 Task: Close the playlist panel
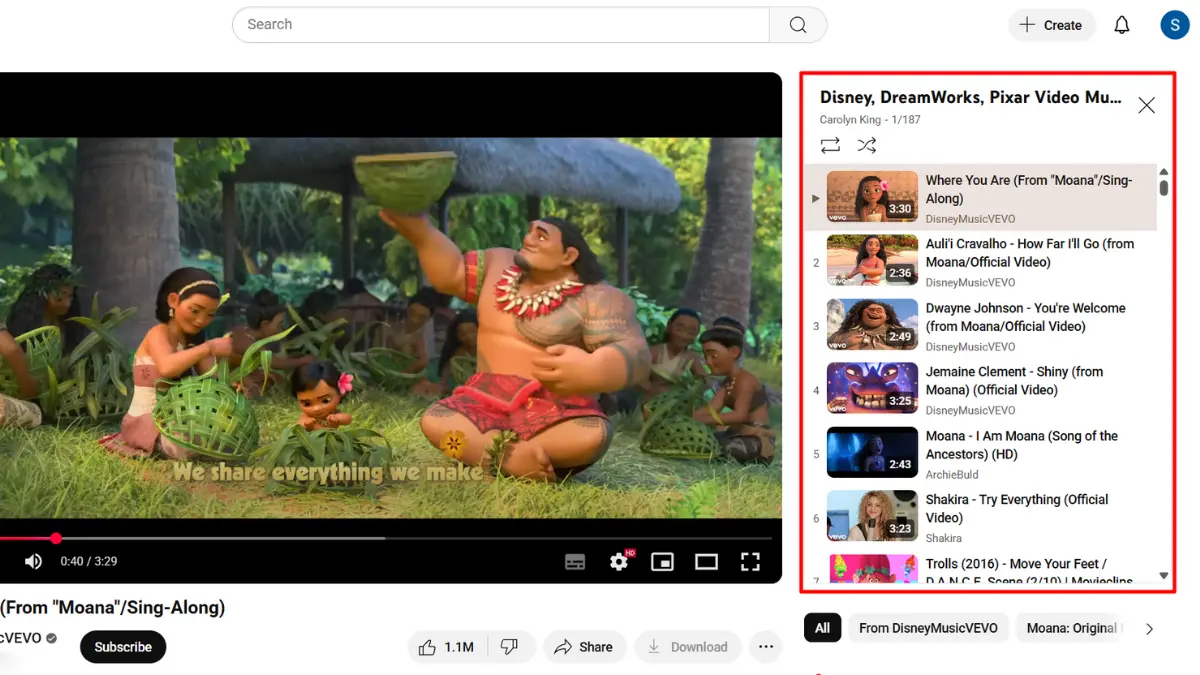click(1146, 105)
